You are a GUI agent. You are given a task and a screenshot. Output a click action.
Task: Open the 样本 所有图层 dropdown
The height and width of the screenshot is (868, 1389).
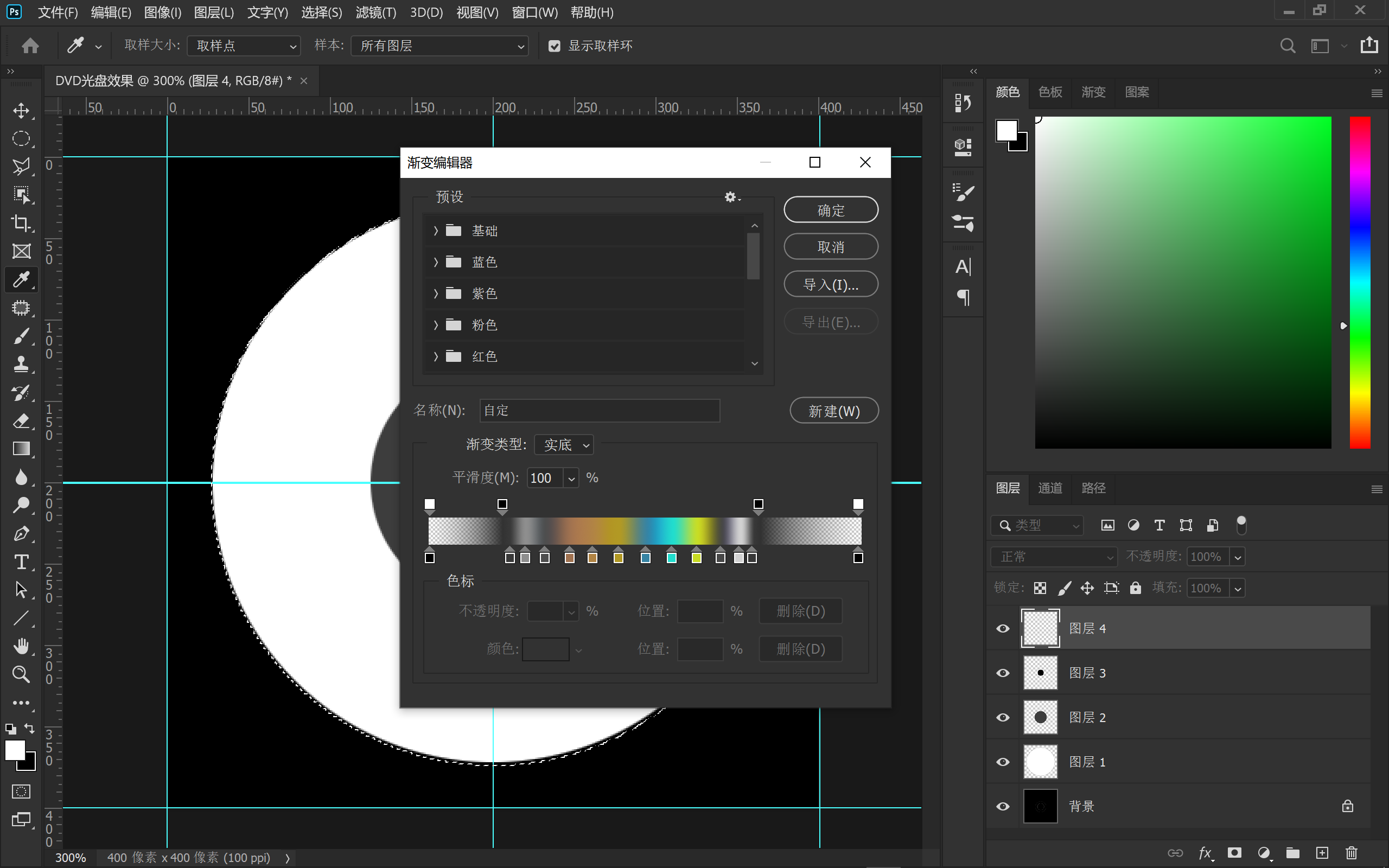coord(439,46)
